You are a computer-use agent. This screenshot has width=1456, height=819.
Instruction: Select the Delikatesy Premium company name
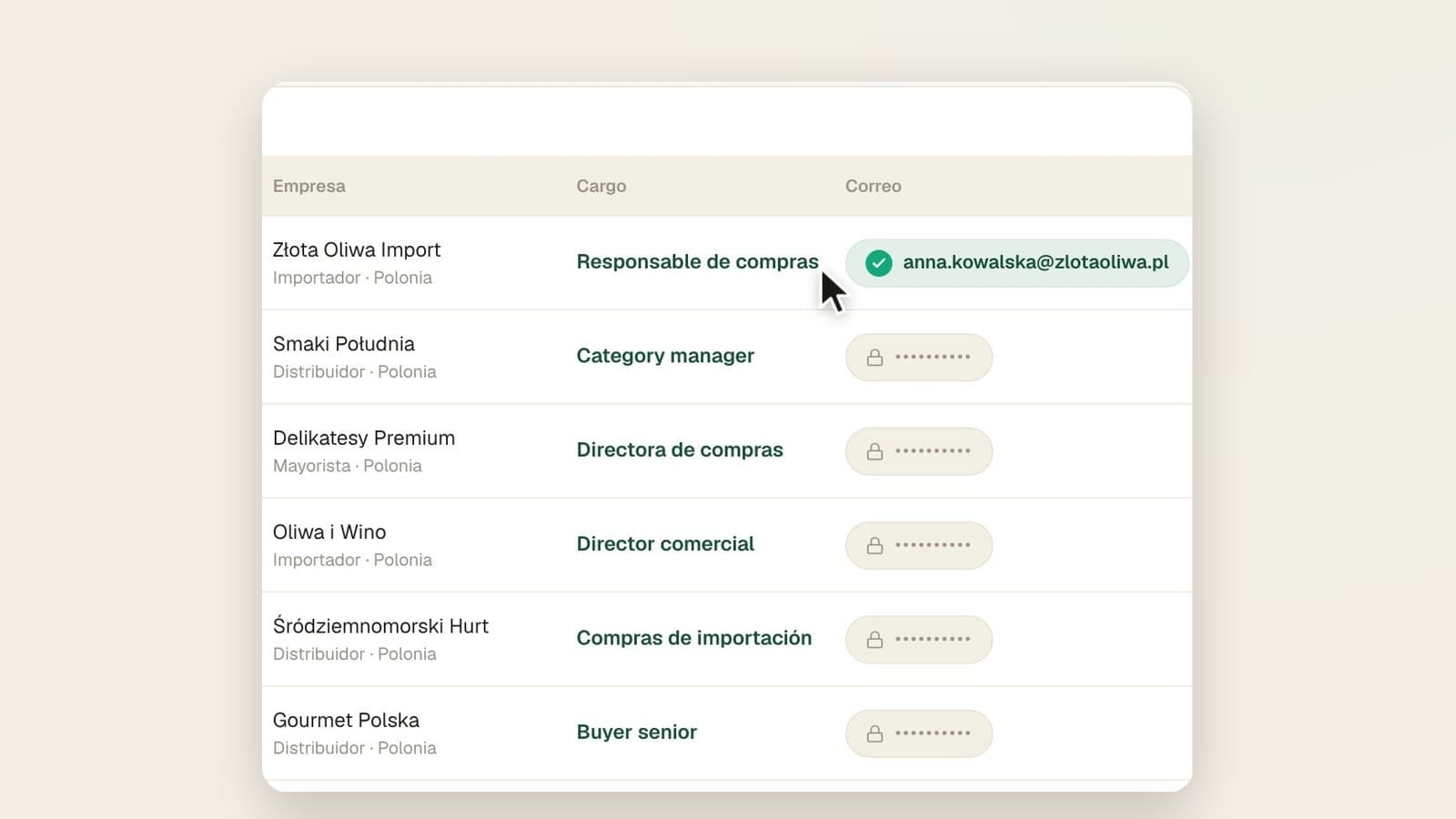(364, 438)
